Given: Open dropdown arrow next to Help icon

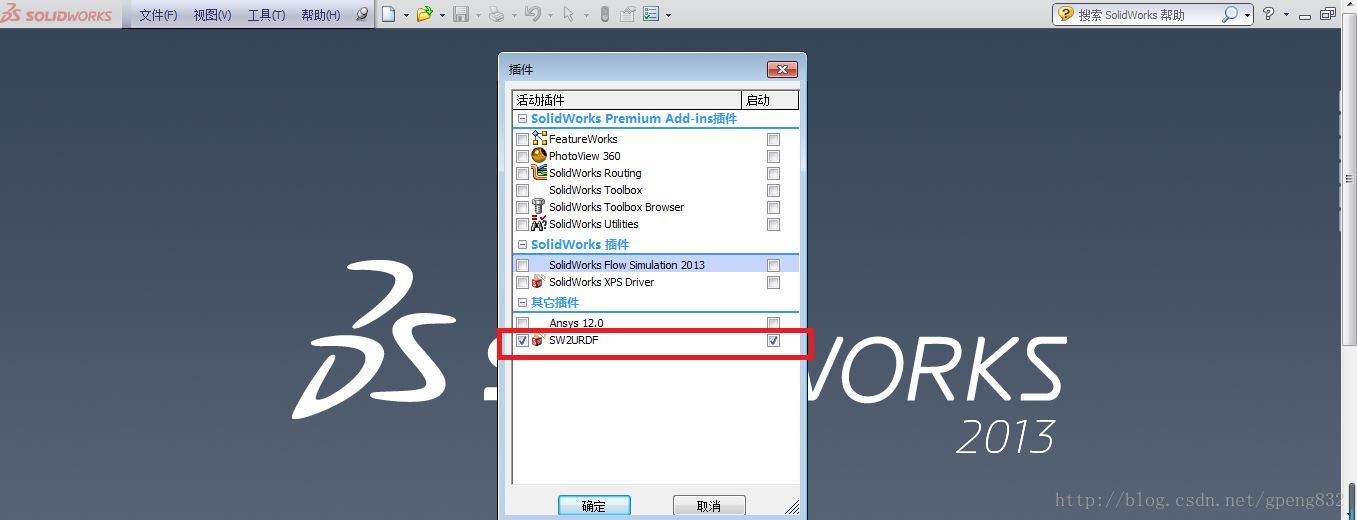Looking at the screenshot, I should point(1286,15).
